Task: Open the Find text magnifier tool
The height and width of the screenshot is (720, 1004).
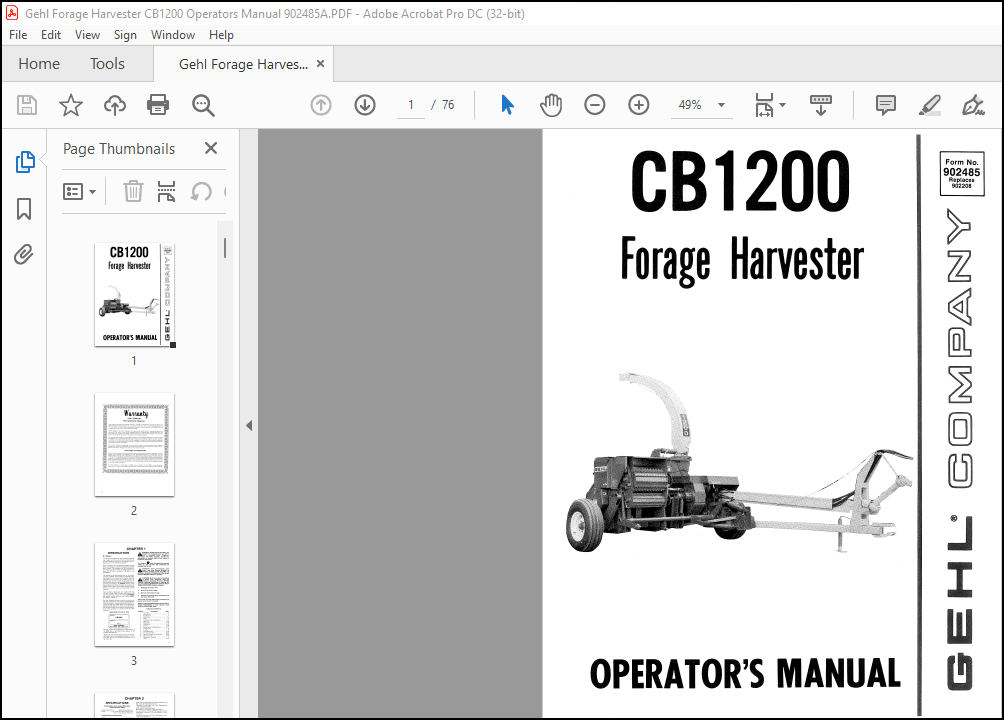Action: 203,105
